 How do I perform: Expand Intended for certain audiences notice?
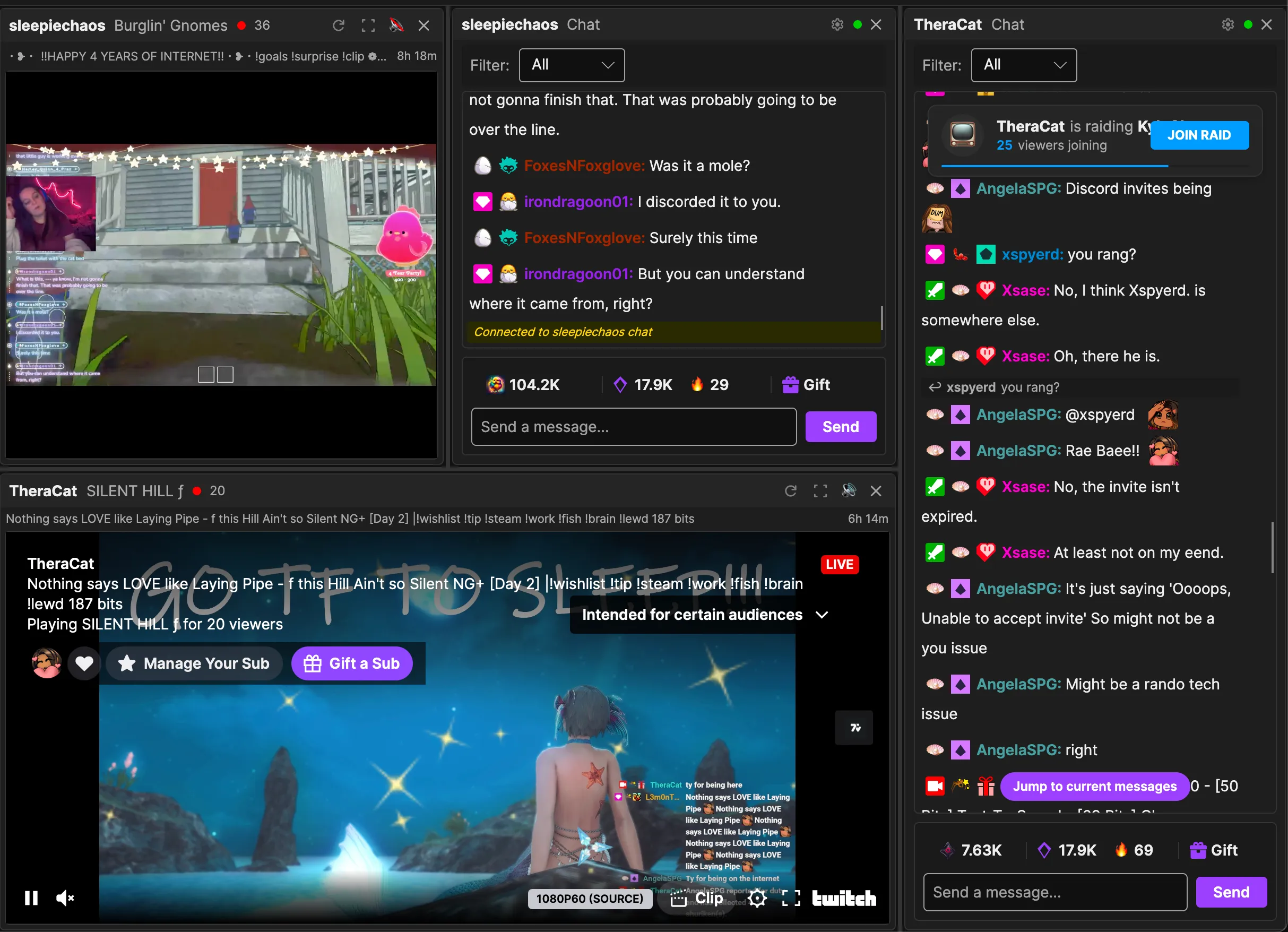pos(704,615)
